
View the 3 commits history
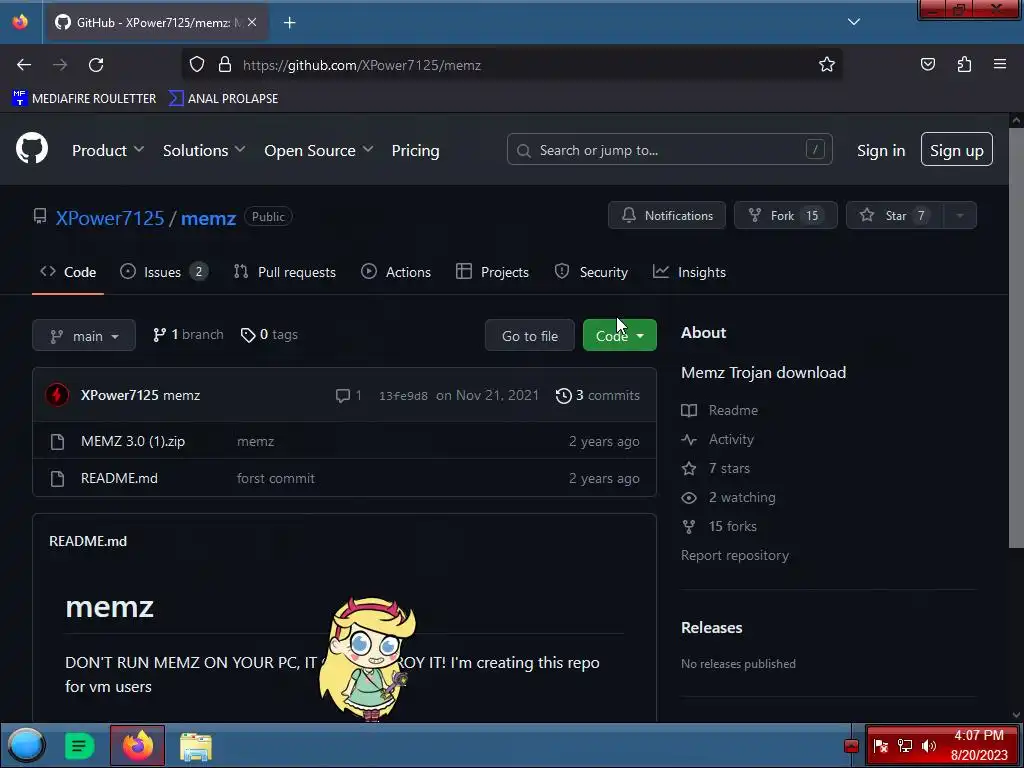(598, 396)
